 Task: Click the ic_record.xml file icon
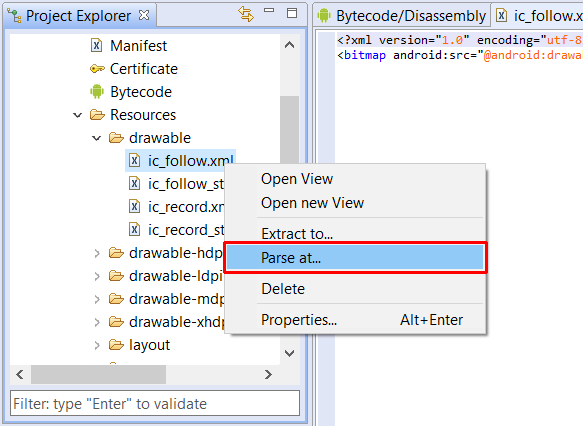coord(134,207)
